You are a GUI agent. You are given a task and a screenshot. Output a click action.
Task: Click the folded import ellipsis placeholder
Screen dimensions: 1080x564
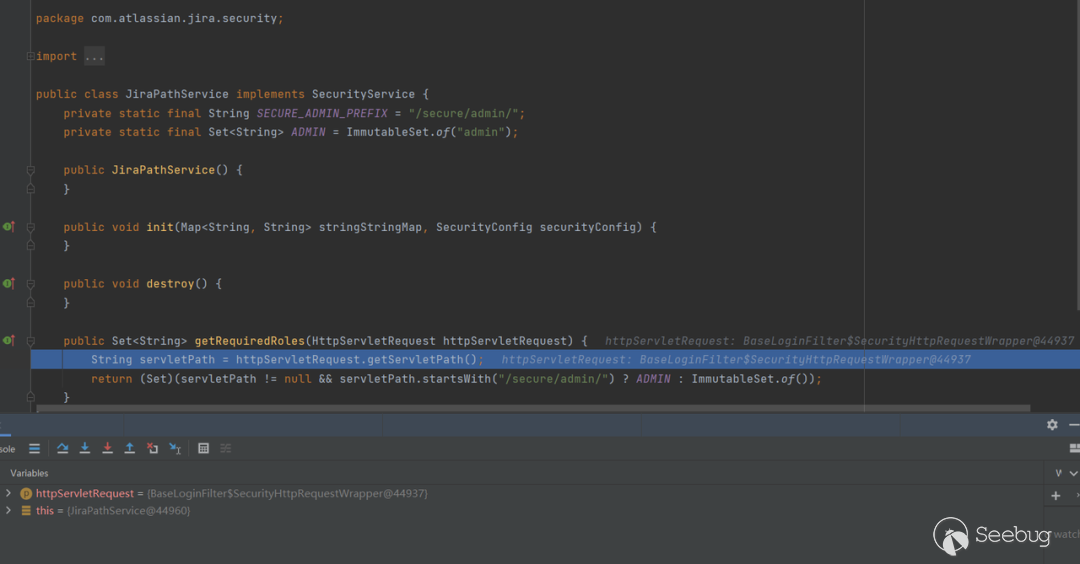tap(94, 56)
